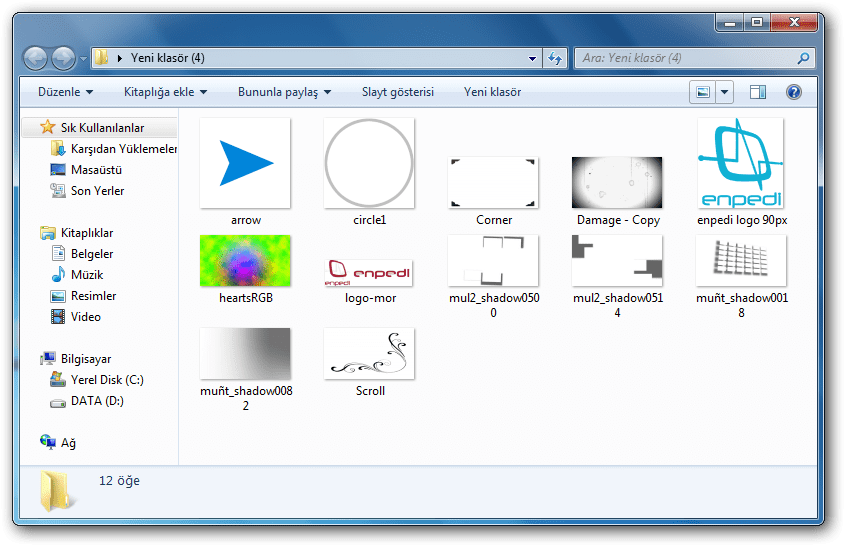Viewport: 845px width, 546px height.
Task: Select the mul2_shadow0514 thumbnail
Action: pos(617,261)
